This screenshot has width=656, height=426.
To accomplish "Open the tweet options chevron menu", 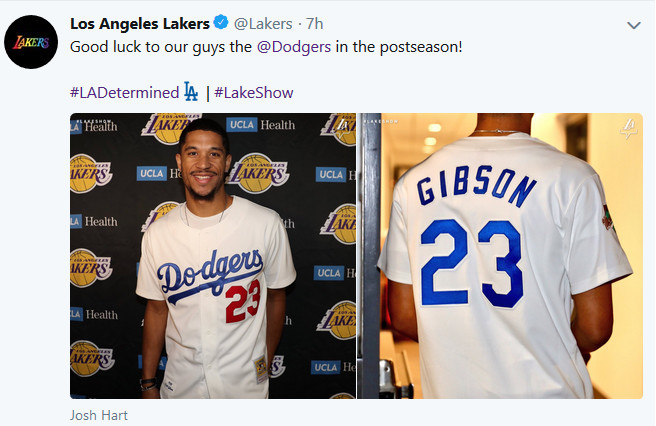I will pos(632,24).
